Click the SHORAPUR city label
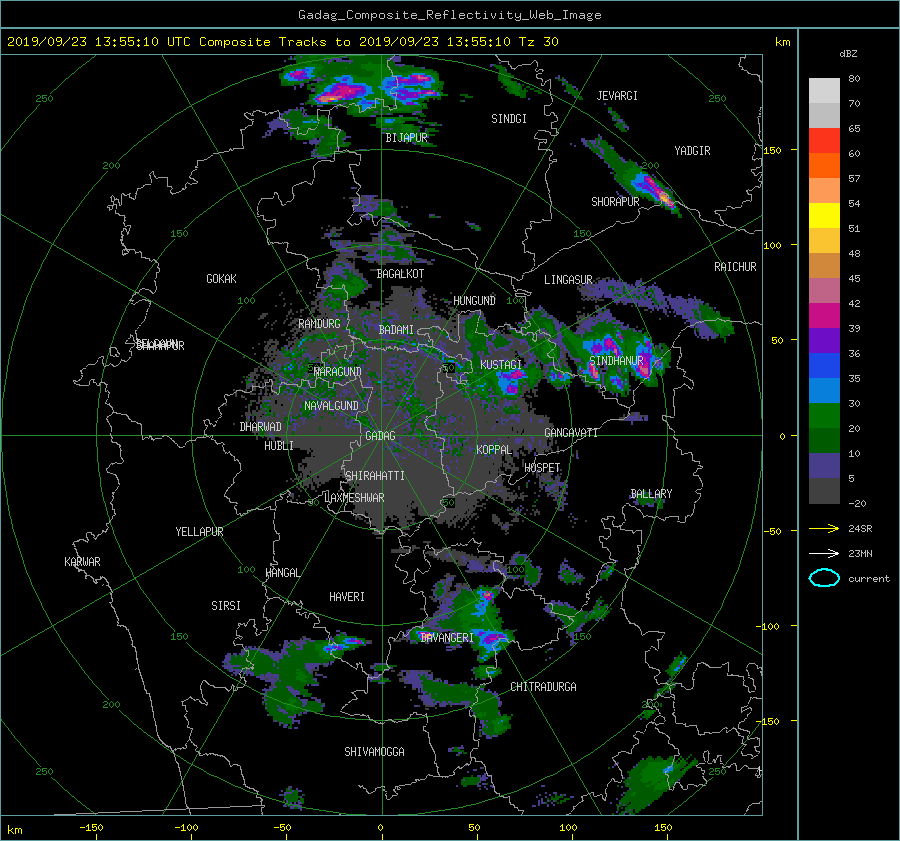This screenshot has height=841, width=900. point(615,202)
